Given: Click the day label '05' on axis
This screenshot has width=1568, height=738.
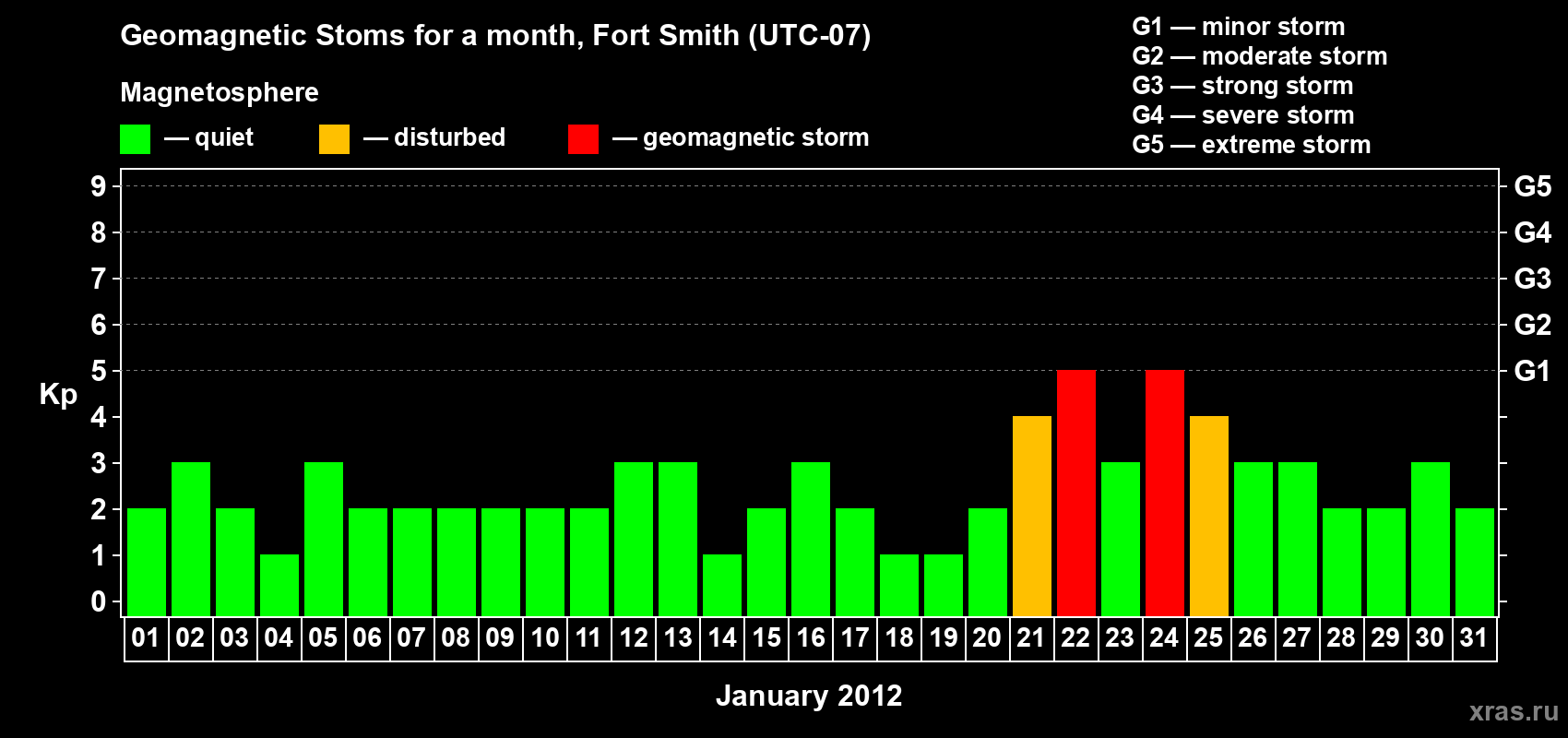Looking at the screenshot, I should click(323, 637).
